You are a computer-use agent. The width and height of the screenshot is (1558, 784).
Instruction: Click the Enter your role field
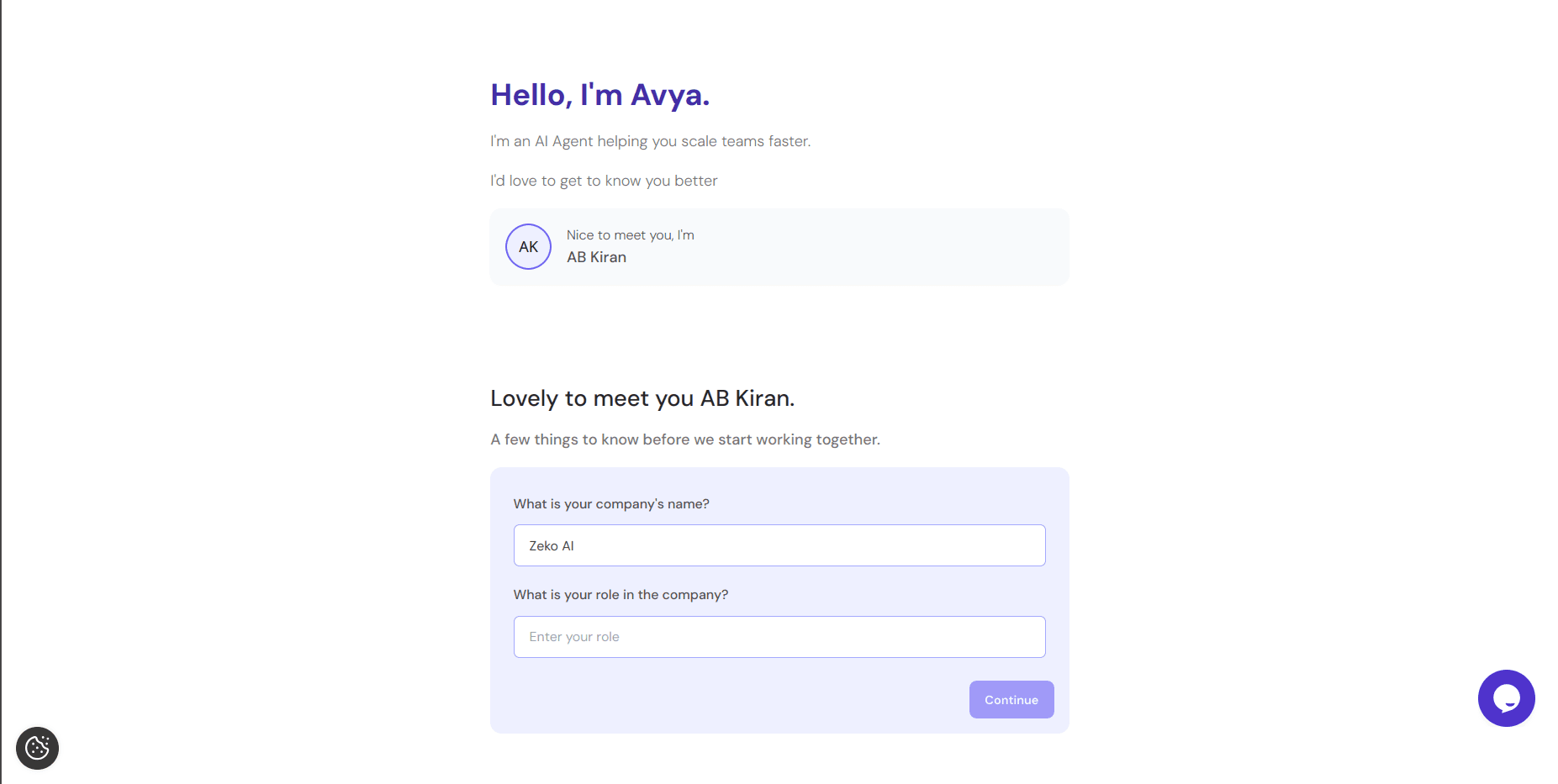pyautogui.click(x=779, y=636)
